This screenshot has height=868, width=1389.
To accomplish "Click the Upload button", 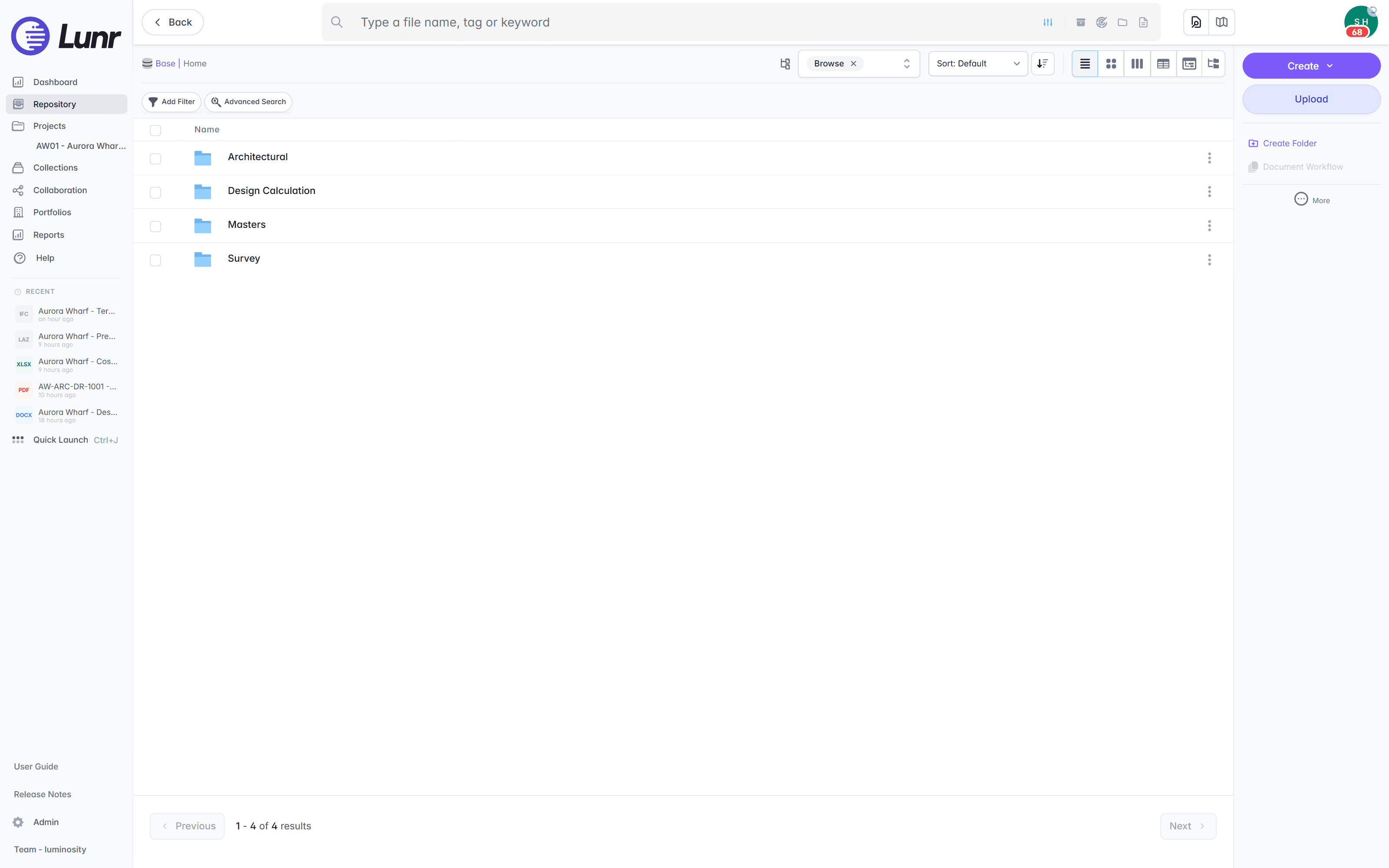I will (x=1311, y=99).
